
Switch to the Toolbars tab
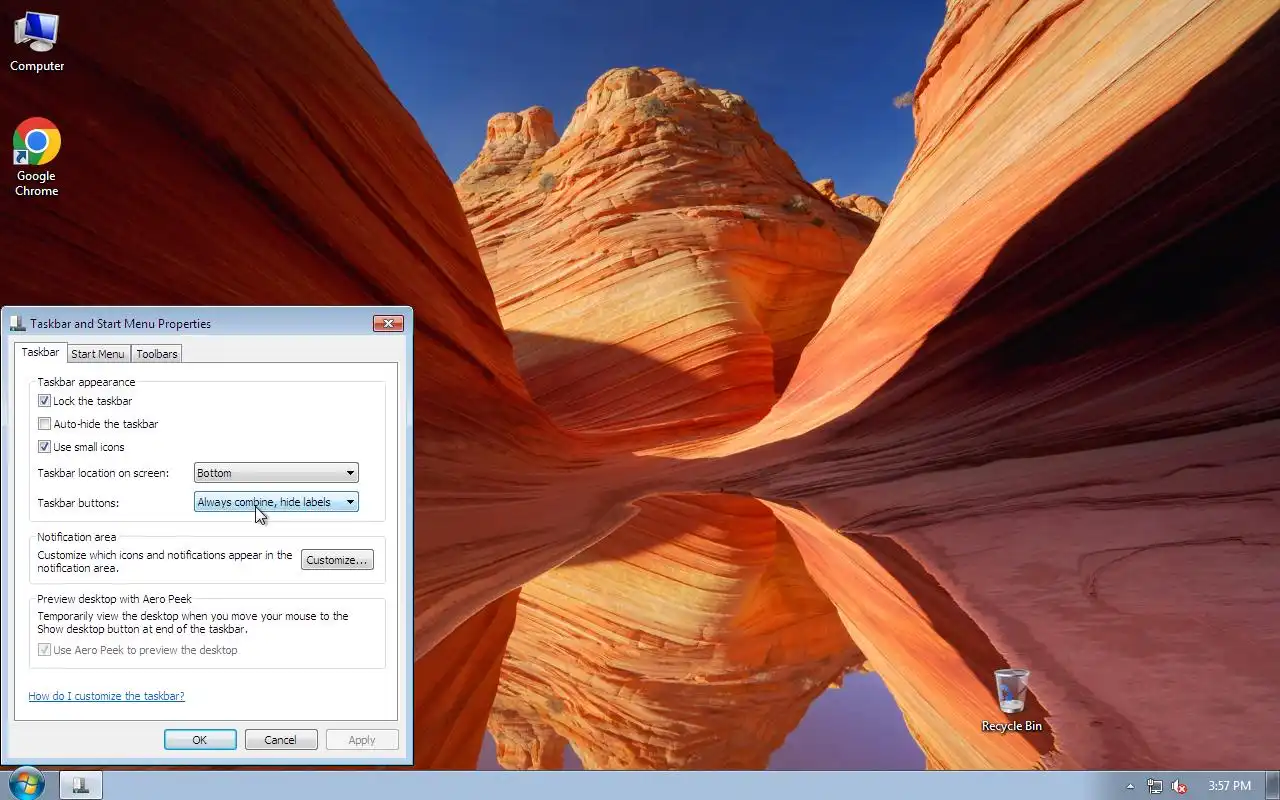coord(157,353)
